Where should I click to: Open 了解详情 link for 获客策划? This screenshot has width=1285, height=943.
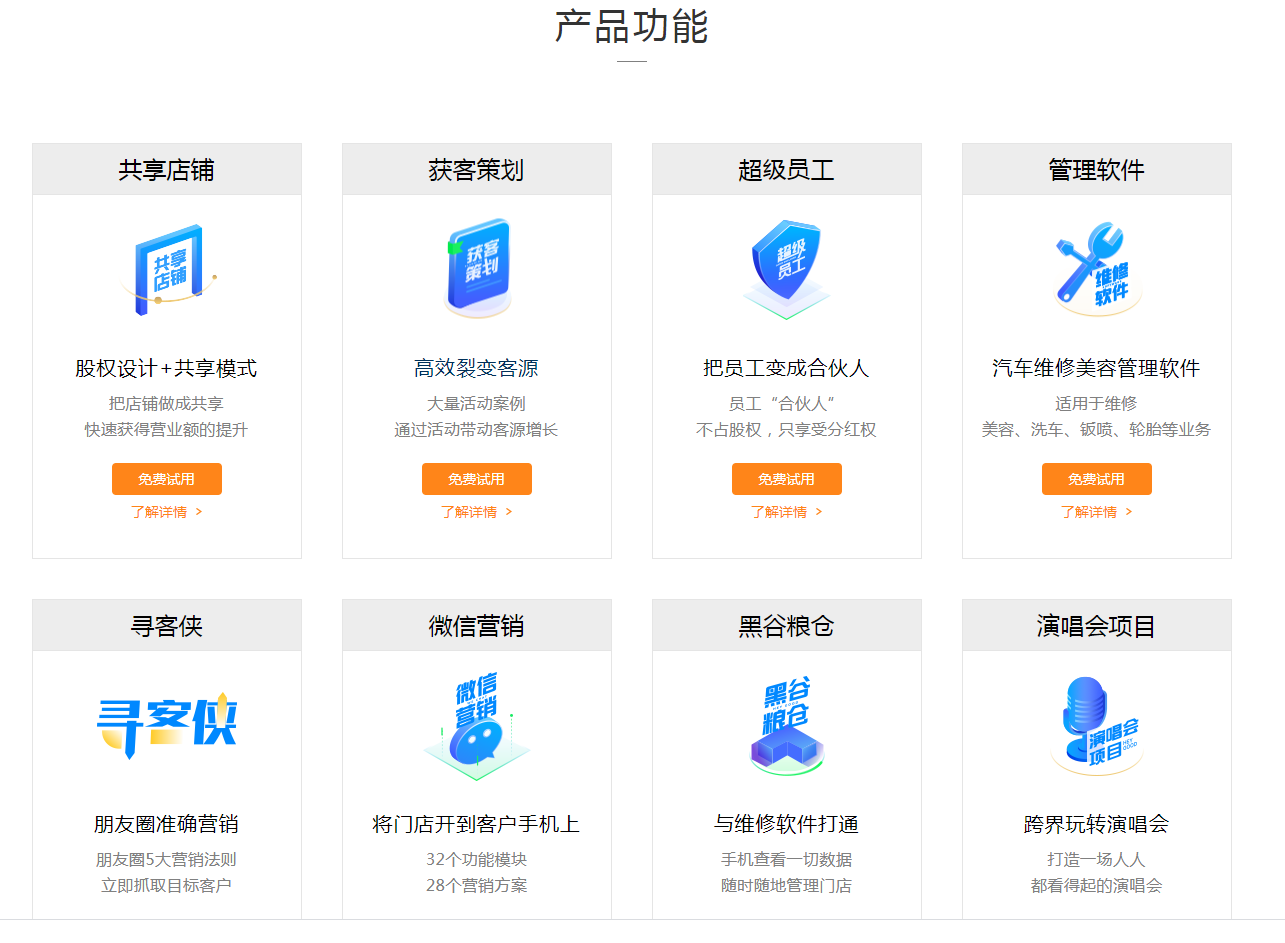pos(477,512)
